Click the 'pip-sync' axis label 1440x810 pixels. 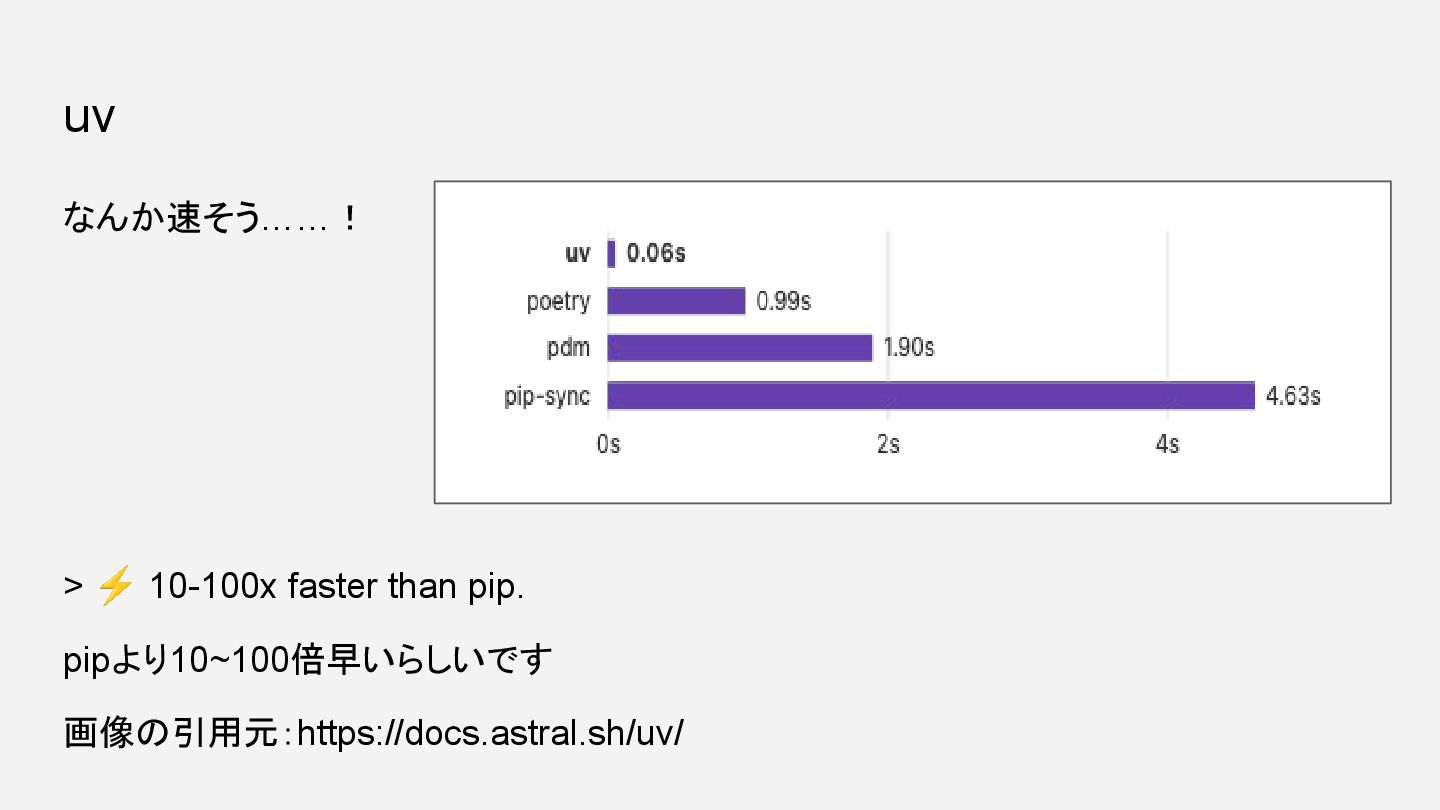pos(547,397)
